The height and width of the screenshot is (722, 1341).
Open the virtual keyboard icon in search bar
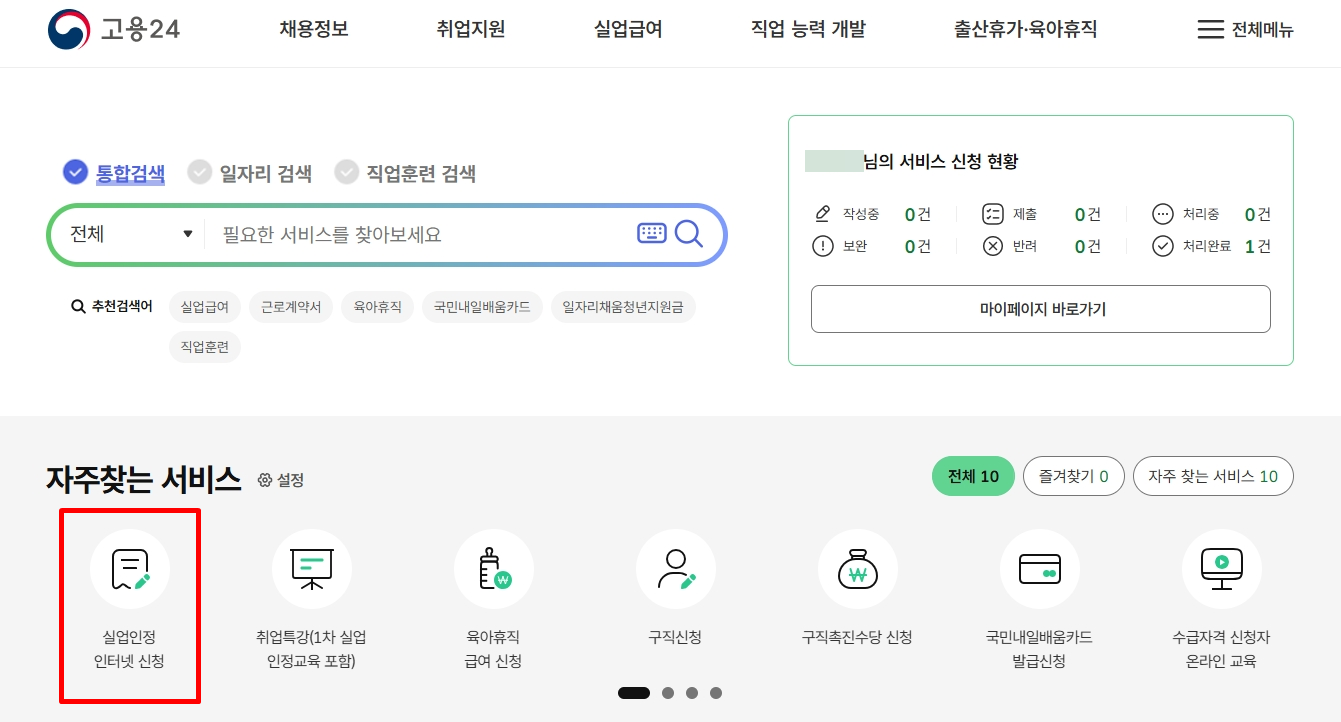click(x=651, y=233)
